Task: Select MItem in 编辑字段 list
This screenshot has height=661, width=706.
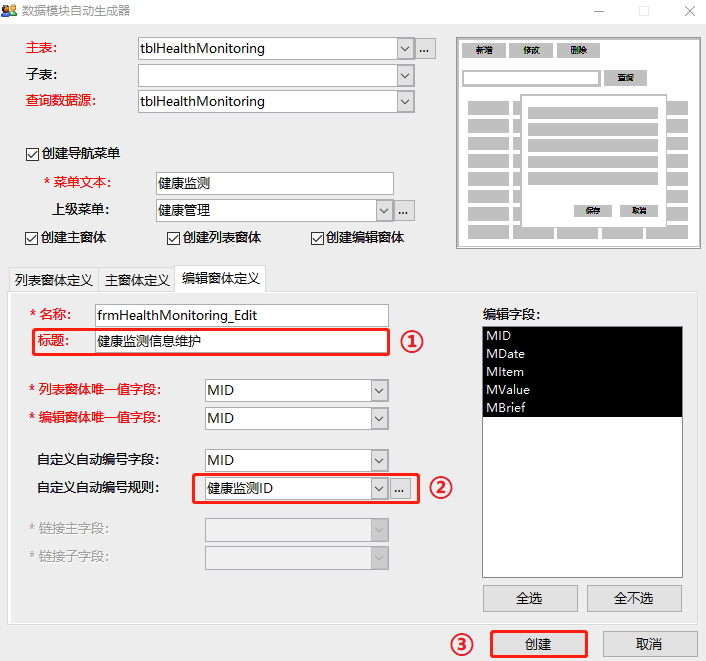Action: click(x=582, y=372)
